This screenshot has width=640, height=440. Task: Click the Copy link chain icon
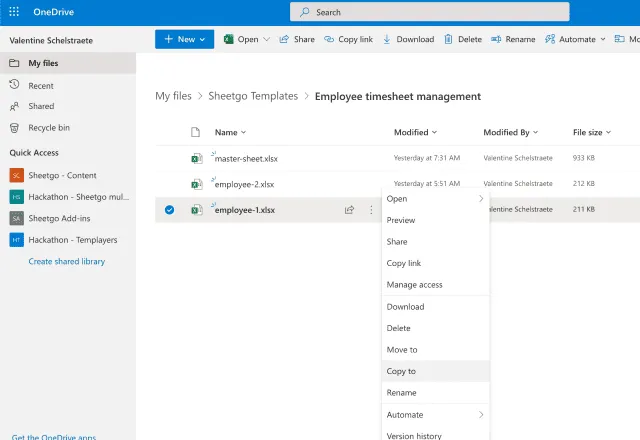click(x=329, y=39)
